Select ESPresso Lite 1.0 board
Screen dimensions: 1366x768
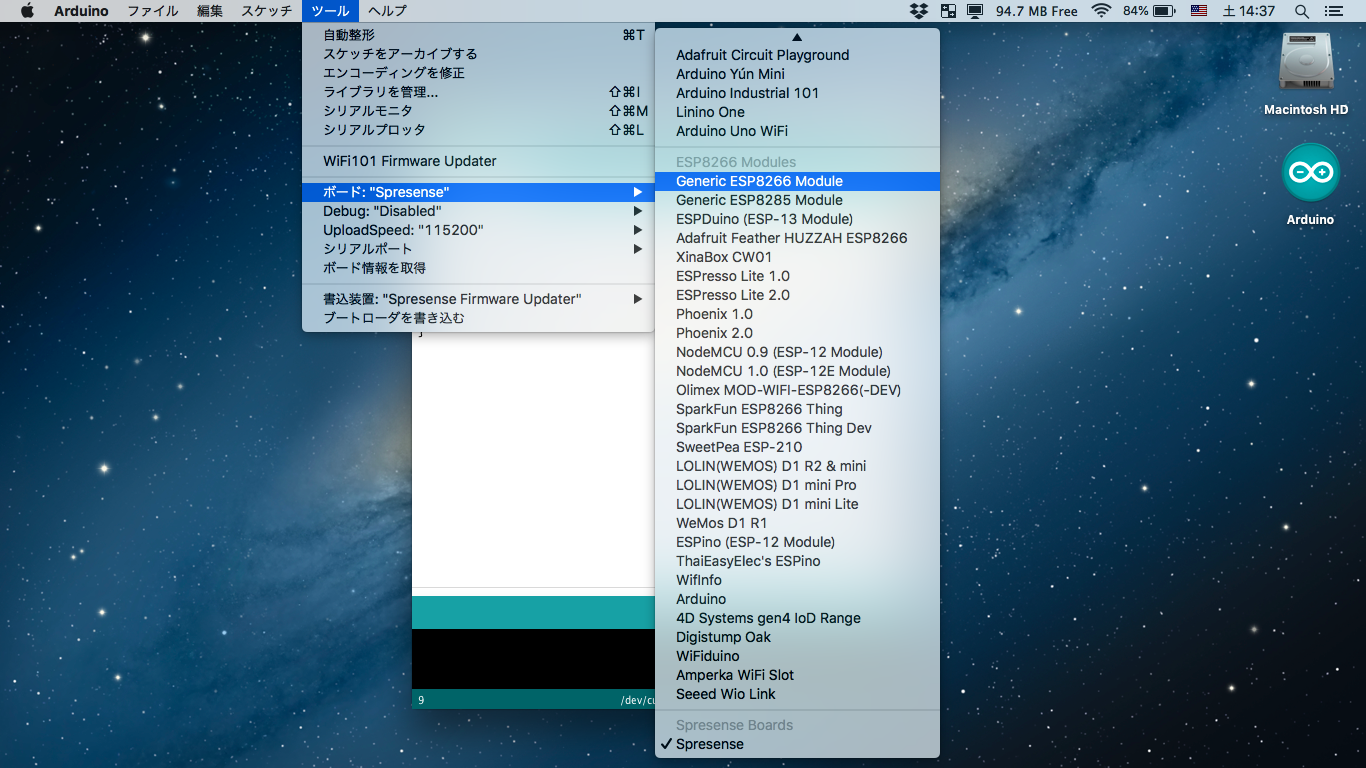797,276
